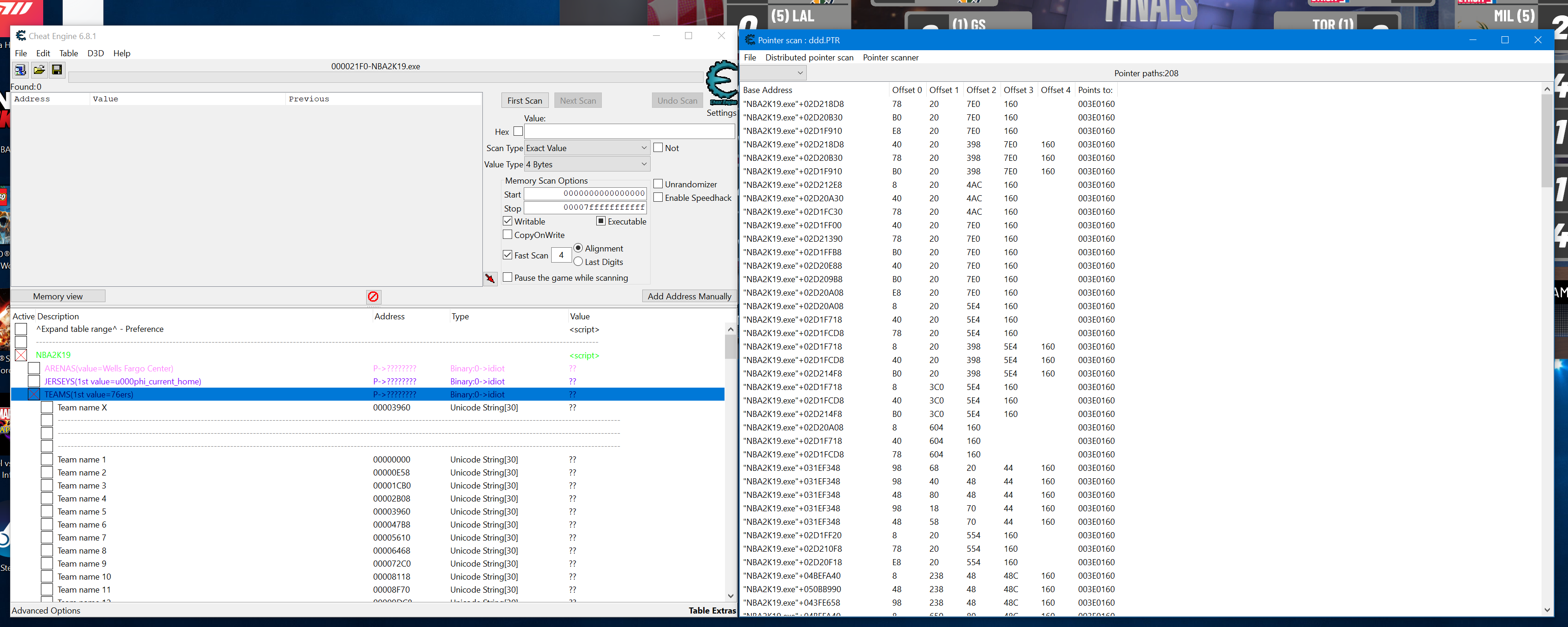Open the Help menu

click(122, 53)
